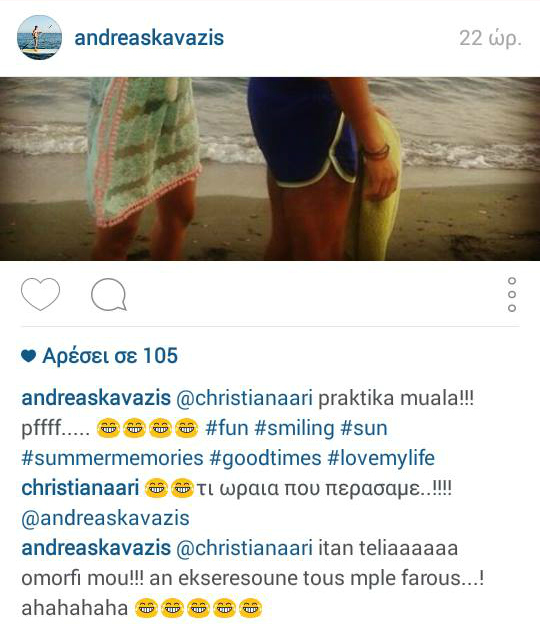Viewport: 540px width, 624px height.
Task: Open the #lovemylife hashtag
Action: 381,458
